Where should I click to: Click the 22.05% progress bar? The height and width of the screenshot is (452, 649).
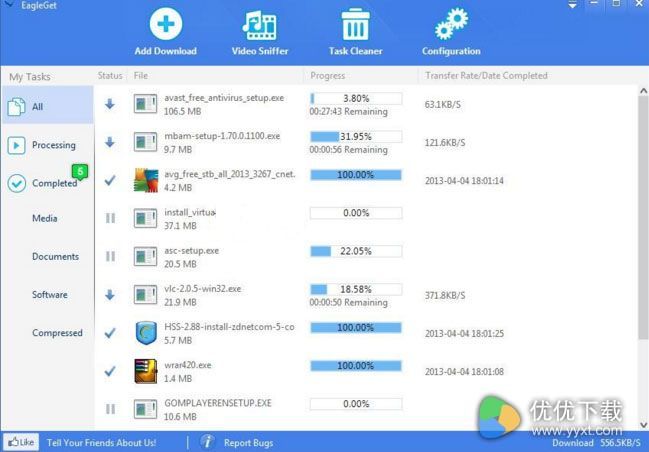[356, 251]
